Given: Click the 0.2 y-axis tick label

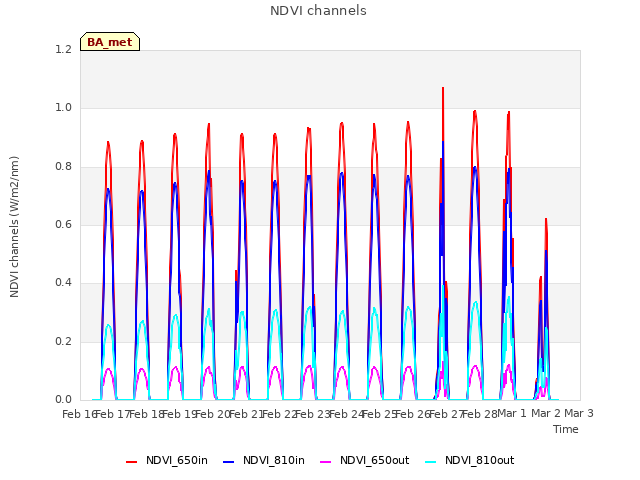Looking at the screenshot, I should [x=63, y=341].
